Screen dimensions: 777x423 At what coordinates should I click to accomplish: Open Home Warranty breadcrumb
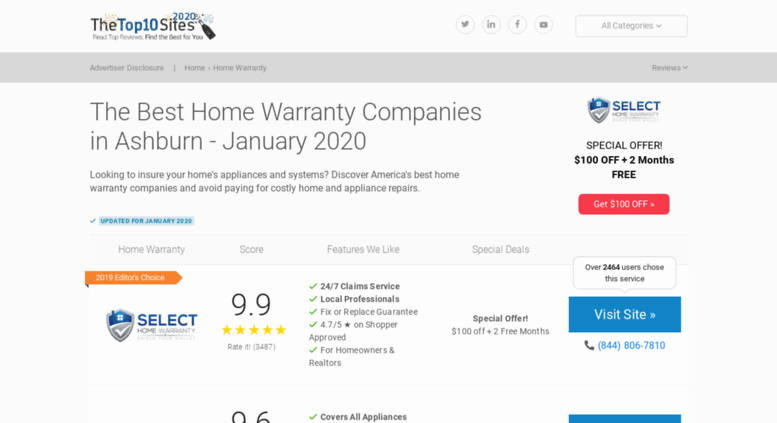point(240,68)
